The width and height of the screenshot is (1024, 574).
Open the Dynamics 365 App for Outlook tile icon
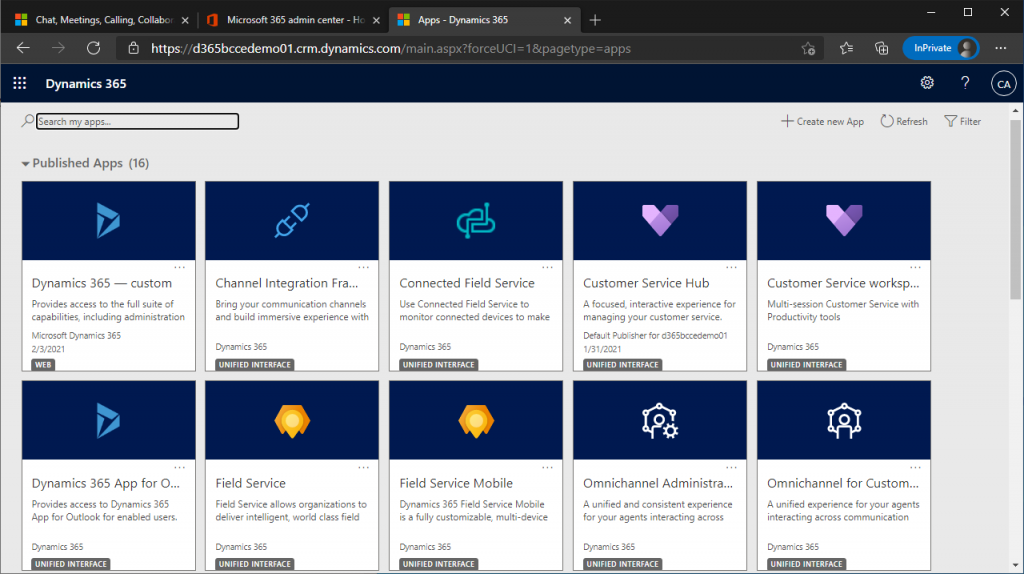click(x=108, y=420)
